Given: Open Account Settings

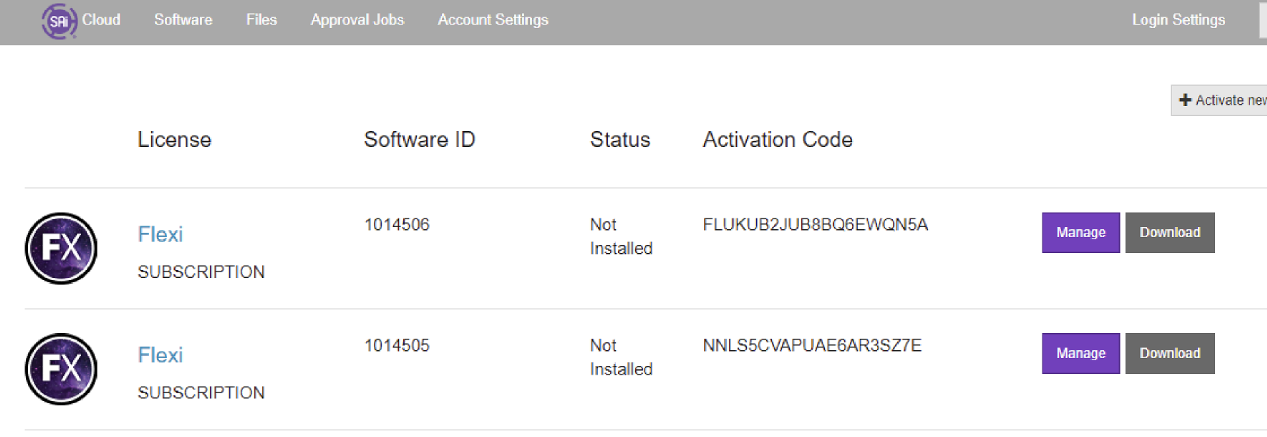Looking at the screenshot, I should coord(493,20).
